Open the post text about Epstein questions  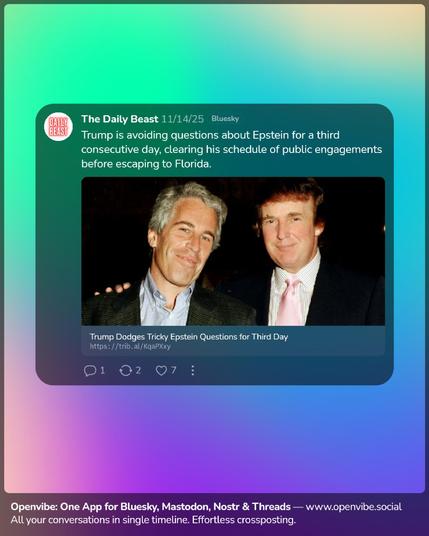click(231, 149)
